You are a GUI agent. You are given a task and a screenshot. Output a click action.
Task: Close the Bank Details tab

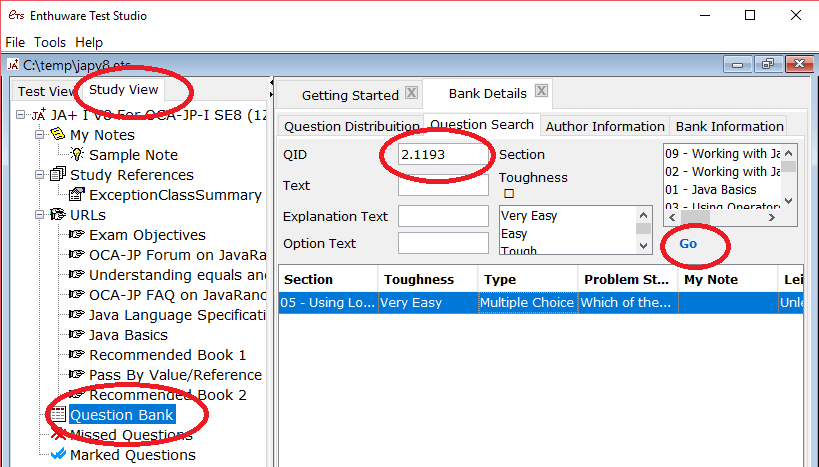pos(541,92)
